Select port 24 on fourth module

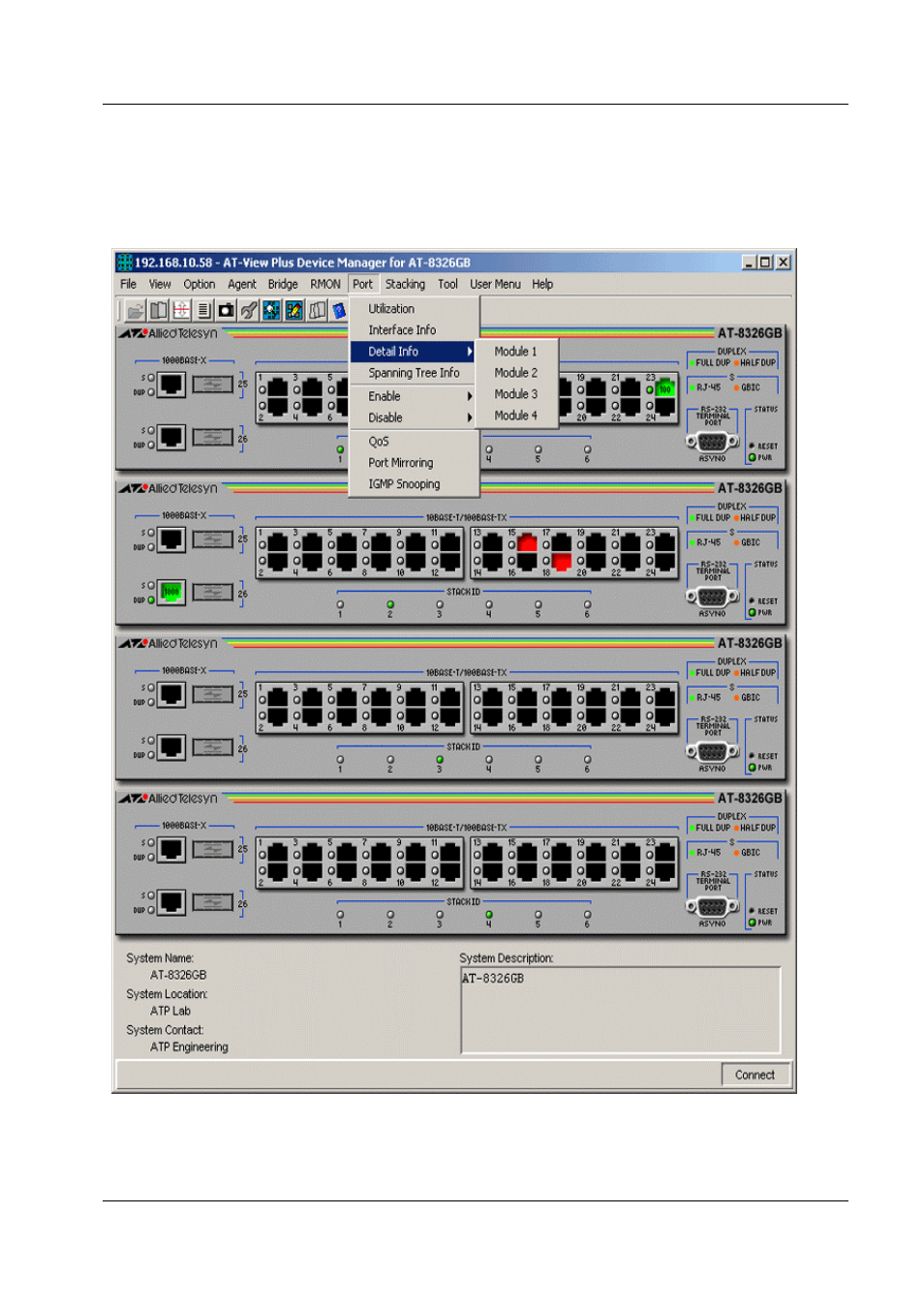(665, 872)
